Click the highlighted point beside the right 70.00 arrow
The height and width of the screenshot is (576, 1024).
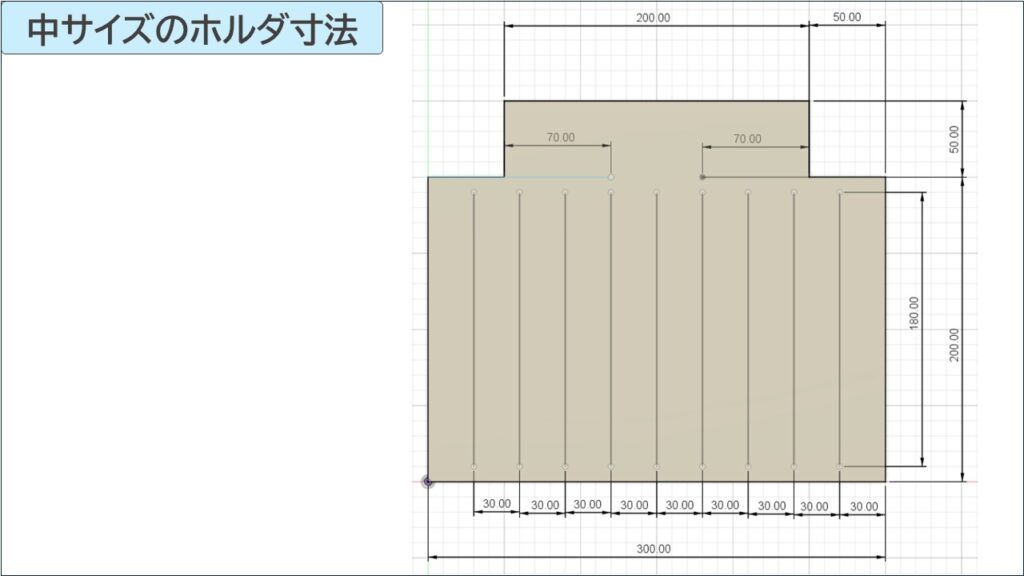click(700, 175)
